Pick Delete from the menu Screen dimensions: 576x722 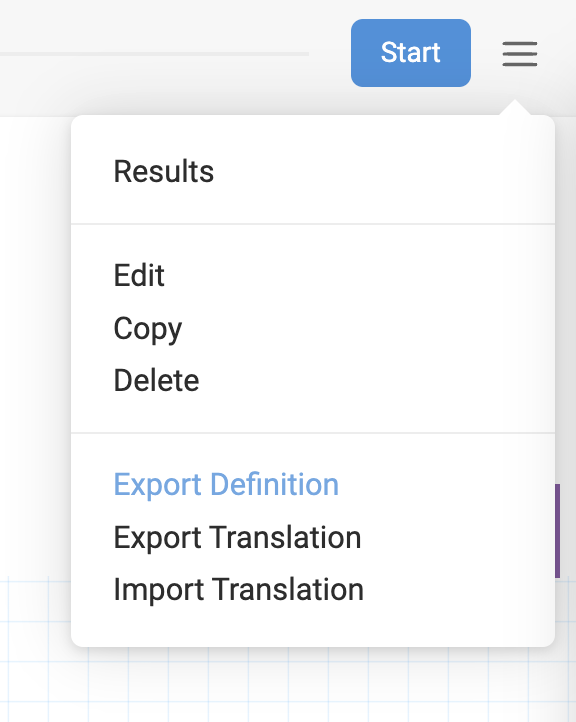pos(157,380)
